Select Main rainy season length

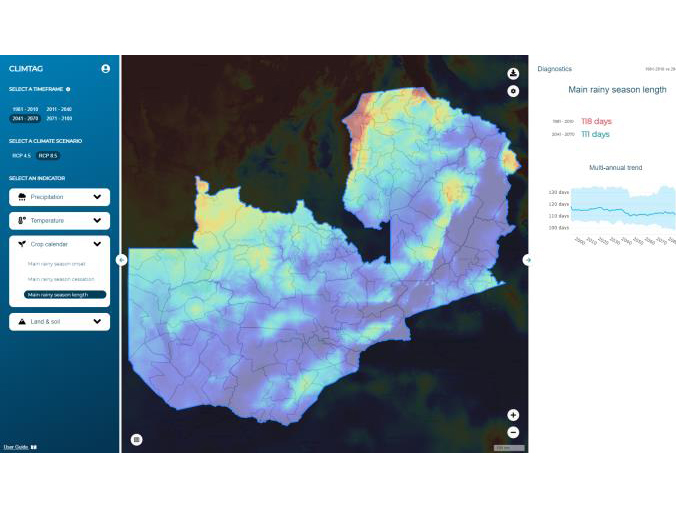65,295
